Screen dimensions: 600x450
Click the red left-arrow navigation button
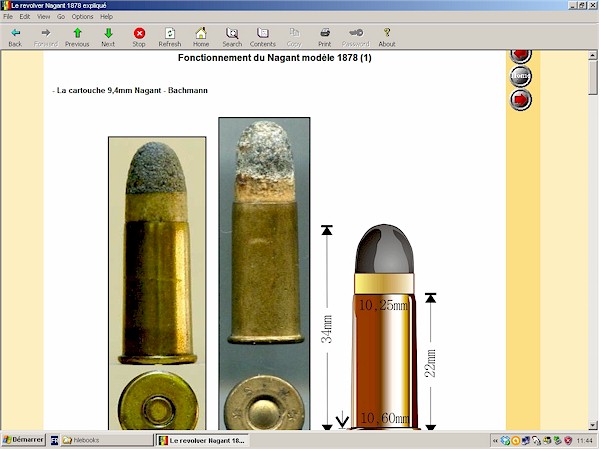point(521,57)
